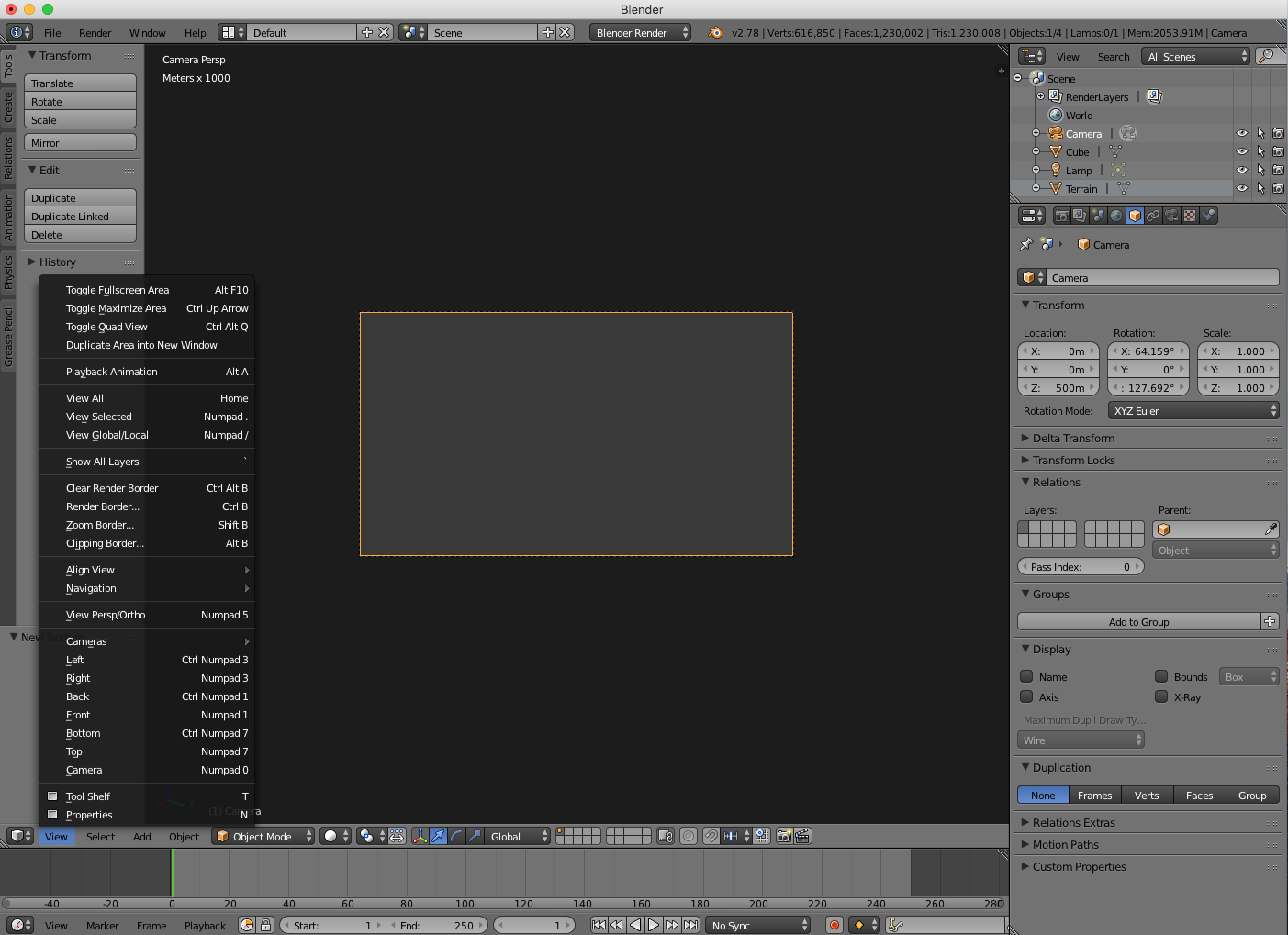Viewport: 1288px width, 935px height.
Task: Choose View Selected from View menu
Action: tap(146, 417)
